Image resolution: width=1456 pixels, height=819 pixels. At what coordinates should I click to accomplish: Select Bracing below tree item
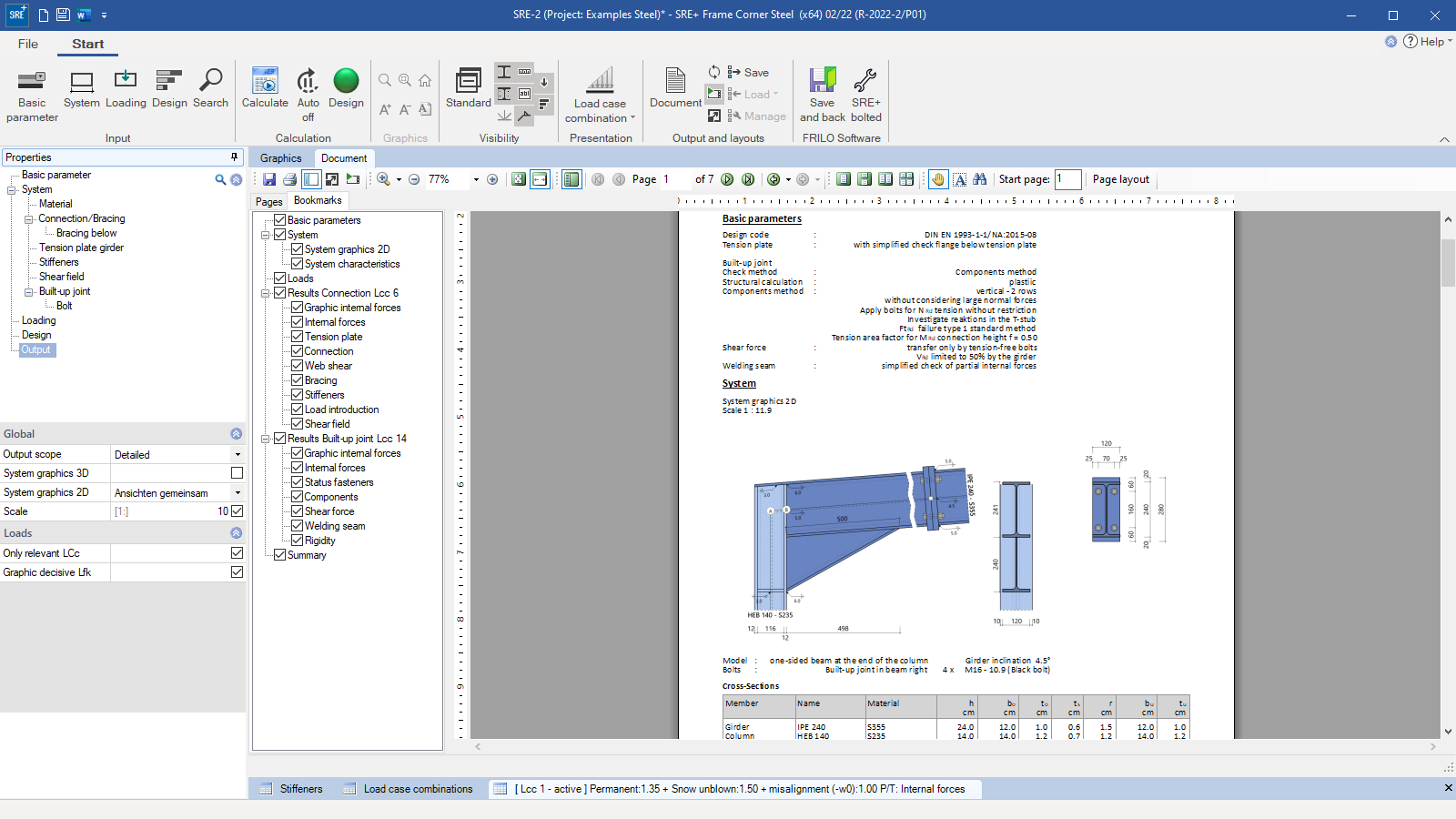[86, 233]
